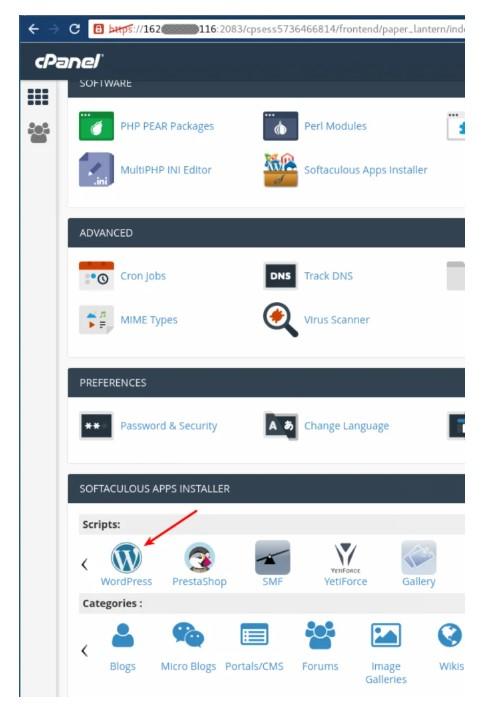489x707 pixels.
Task: Click the Track DNS link
Action: 328,276
